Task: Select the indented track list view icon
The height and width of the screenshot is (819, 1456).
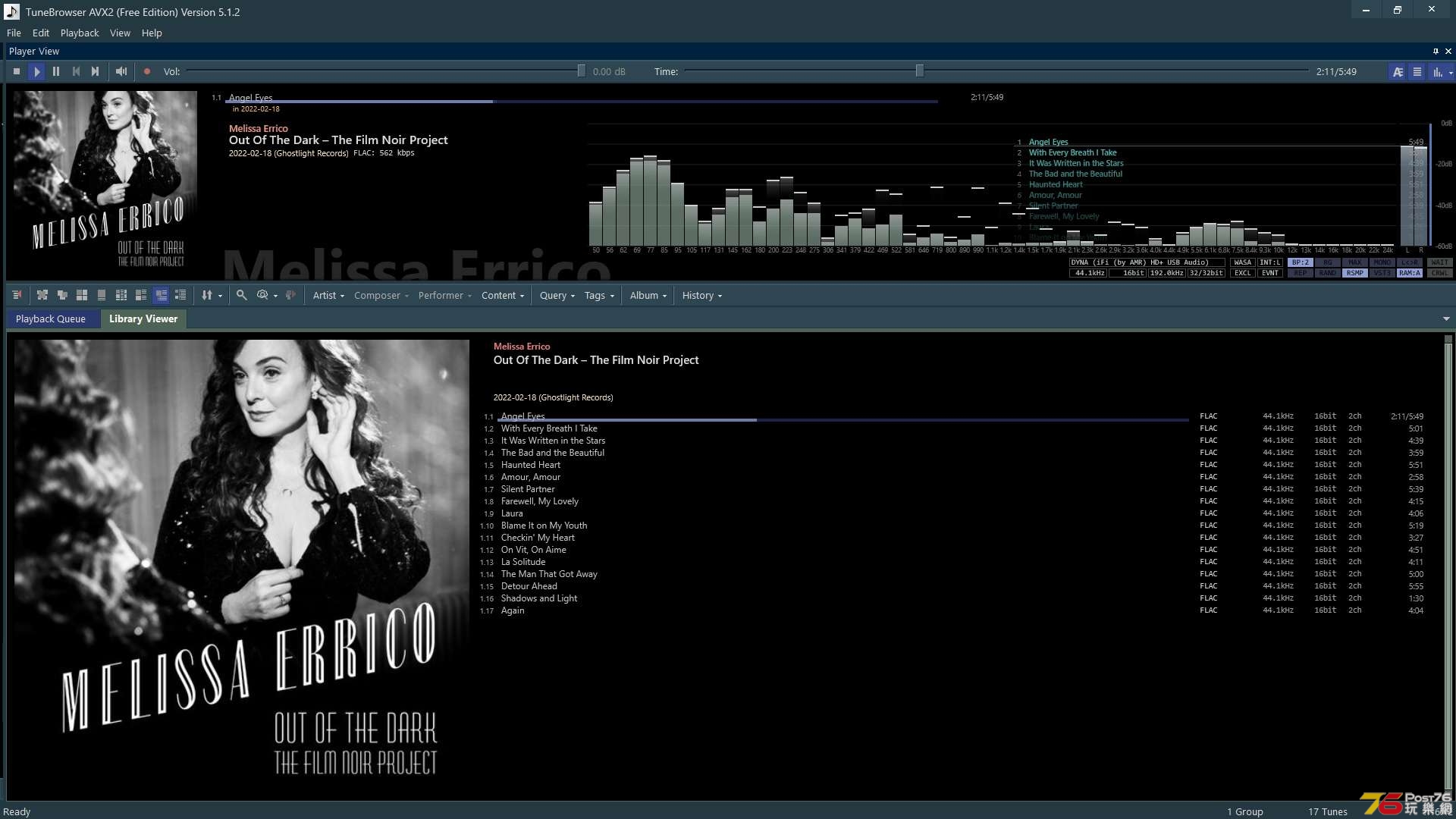Action: (x=180, y=295)
